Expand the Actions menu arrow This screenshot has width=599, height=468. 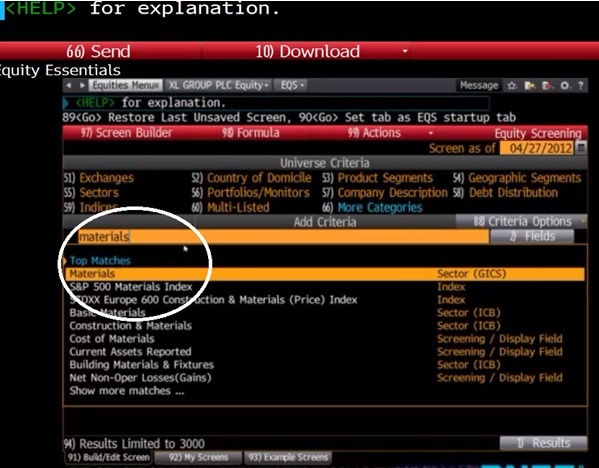point(431,133)
